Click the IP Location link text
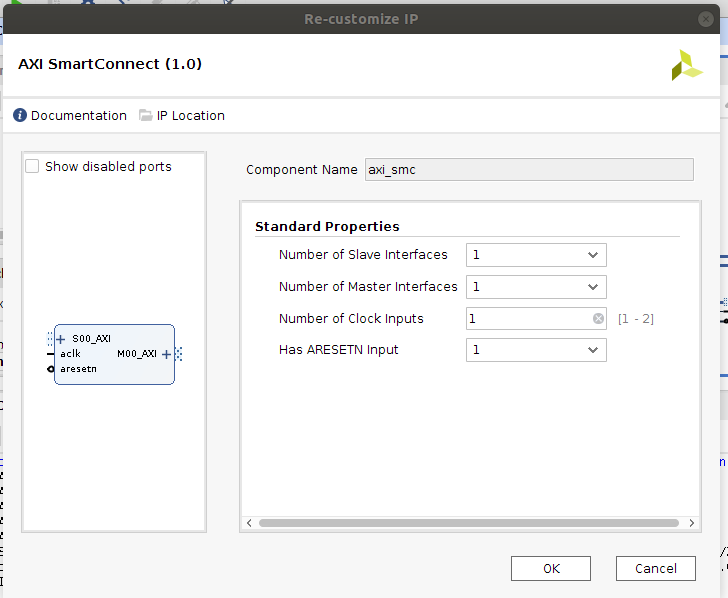Screen dimensions: 728x598 (190, 116)
